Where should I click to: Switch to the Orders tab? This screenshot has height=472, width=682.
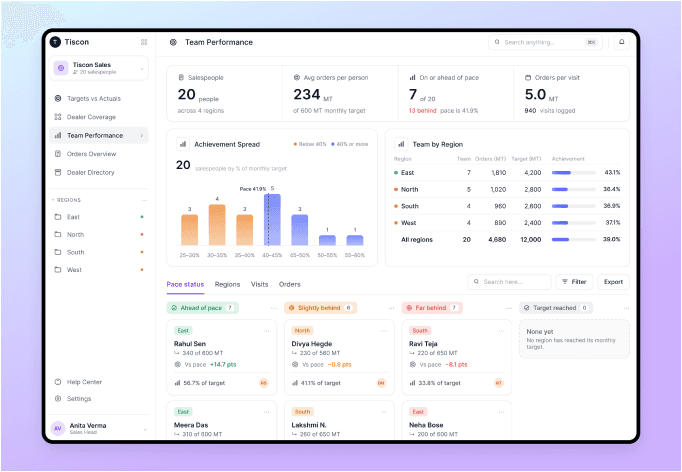(x=290, y=284)
